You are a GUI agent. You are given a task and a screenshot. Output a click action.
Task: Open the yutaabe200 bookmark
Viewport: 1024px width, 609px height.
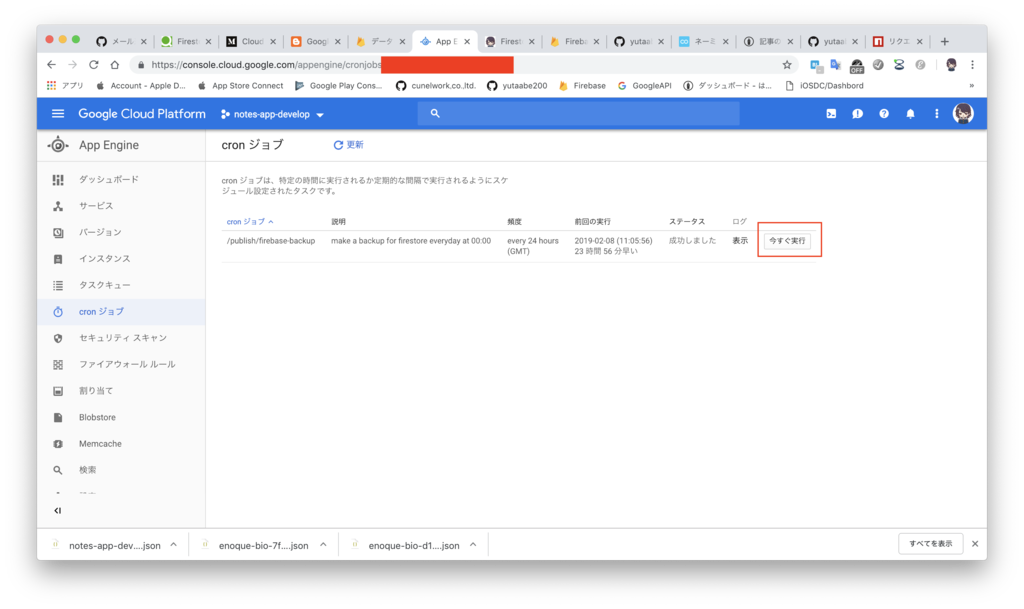pyautogui.click(x=517, y=86)
